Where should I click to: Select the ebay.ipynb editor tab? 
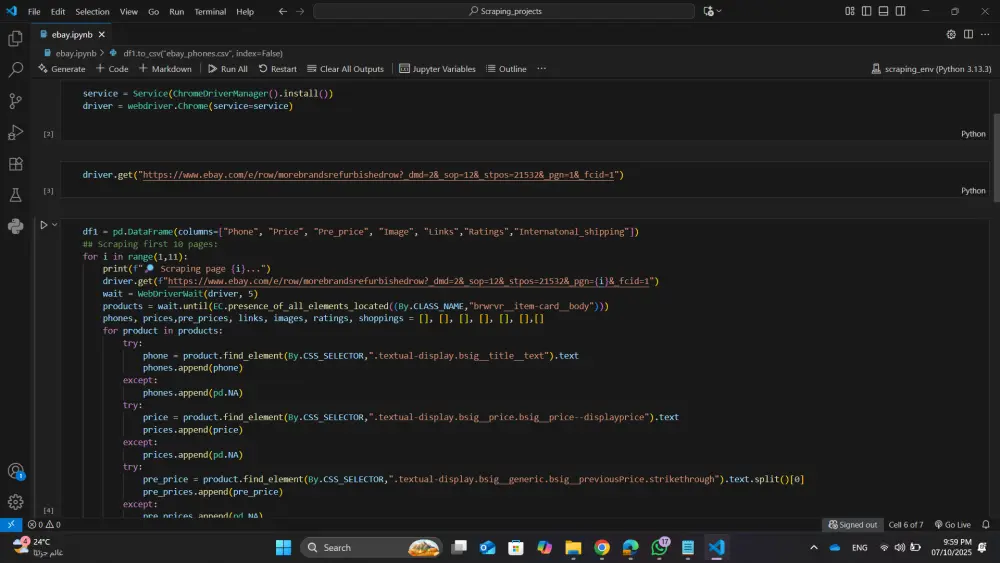pos(72,34)
